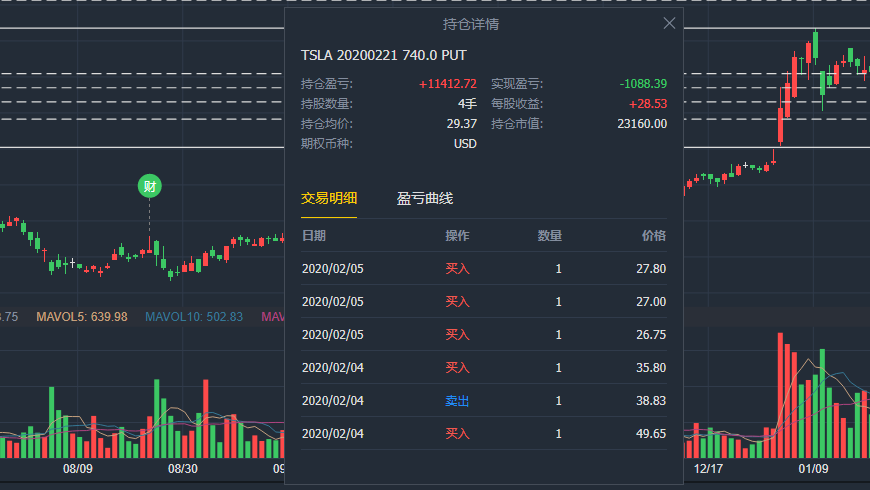Screen dimensions: 870x490
Task: Select the 26.75 price cell
Action: 651,335
